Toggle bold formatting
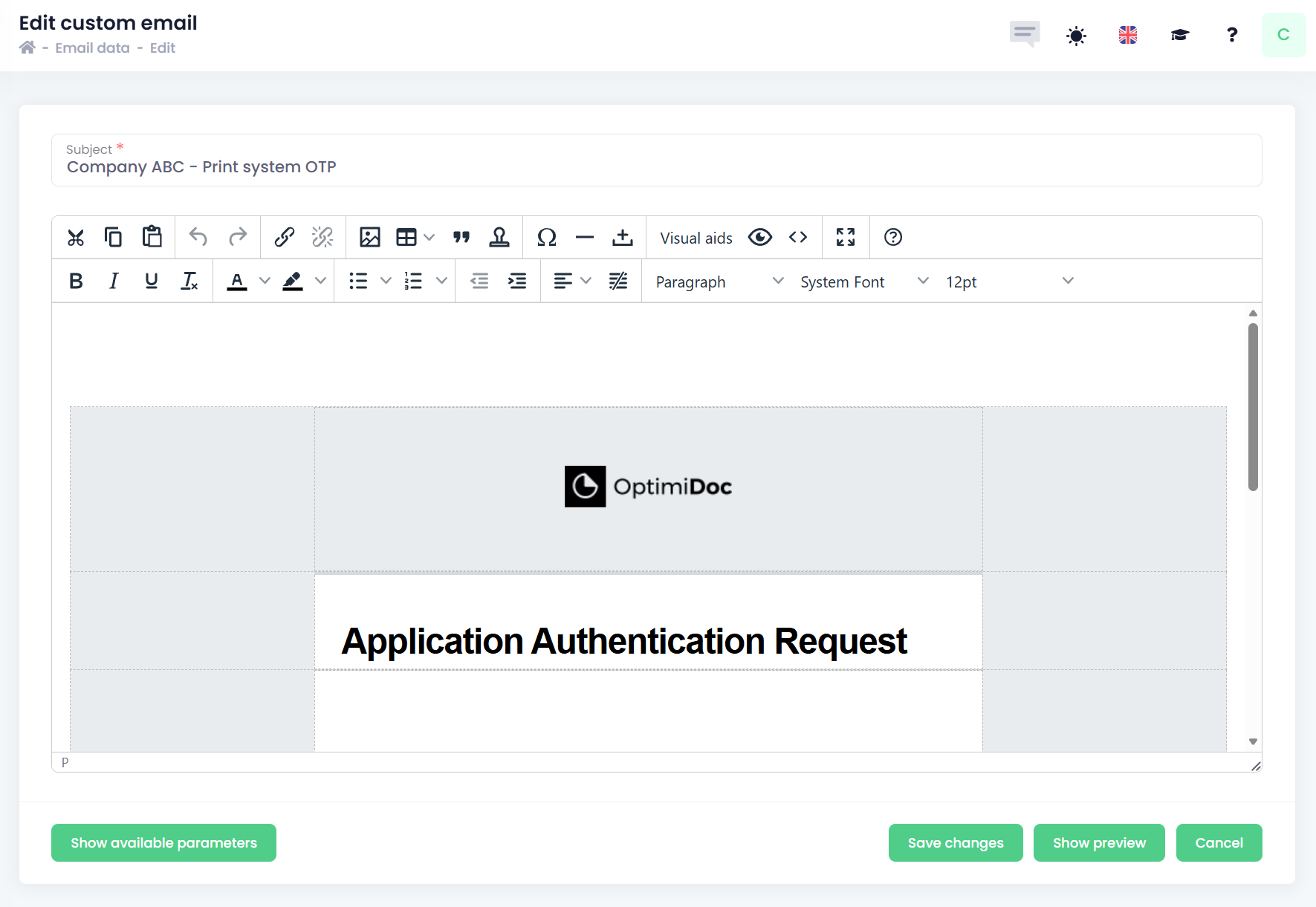This screenshot has width=1316, height=907. pyautogui.click(x=76, y=281)
